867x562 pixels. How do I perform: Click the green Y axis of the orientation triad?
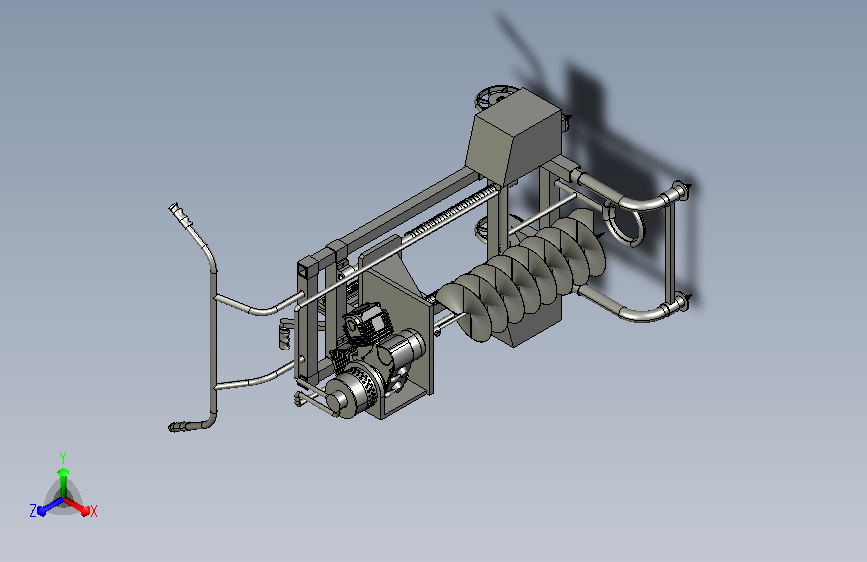(x=63, y=482)
